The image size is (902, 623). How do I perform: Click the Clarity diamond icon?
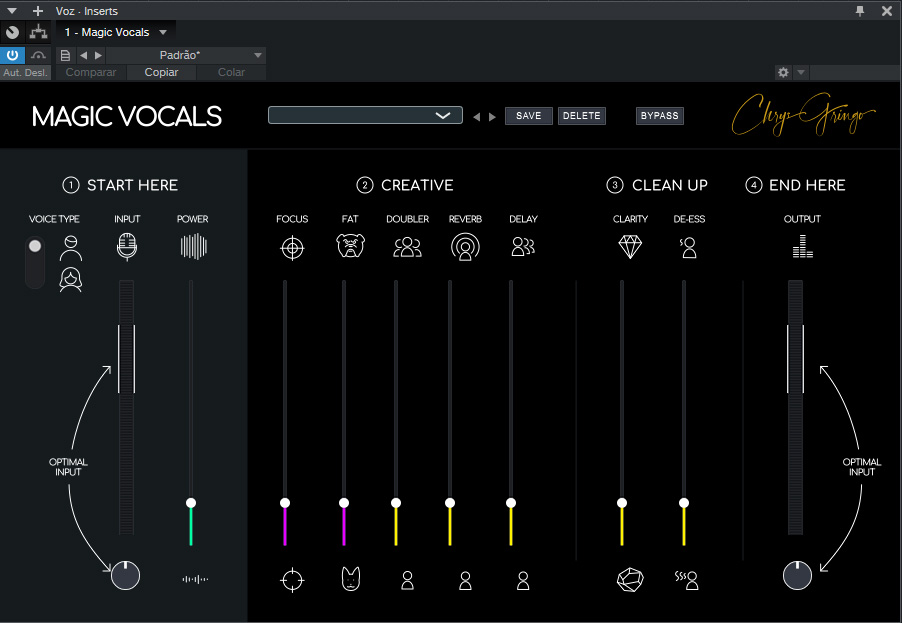pos(630,247)
